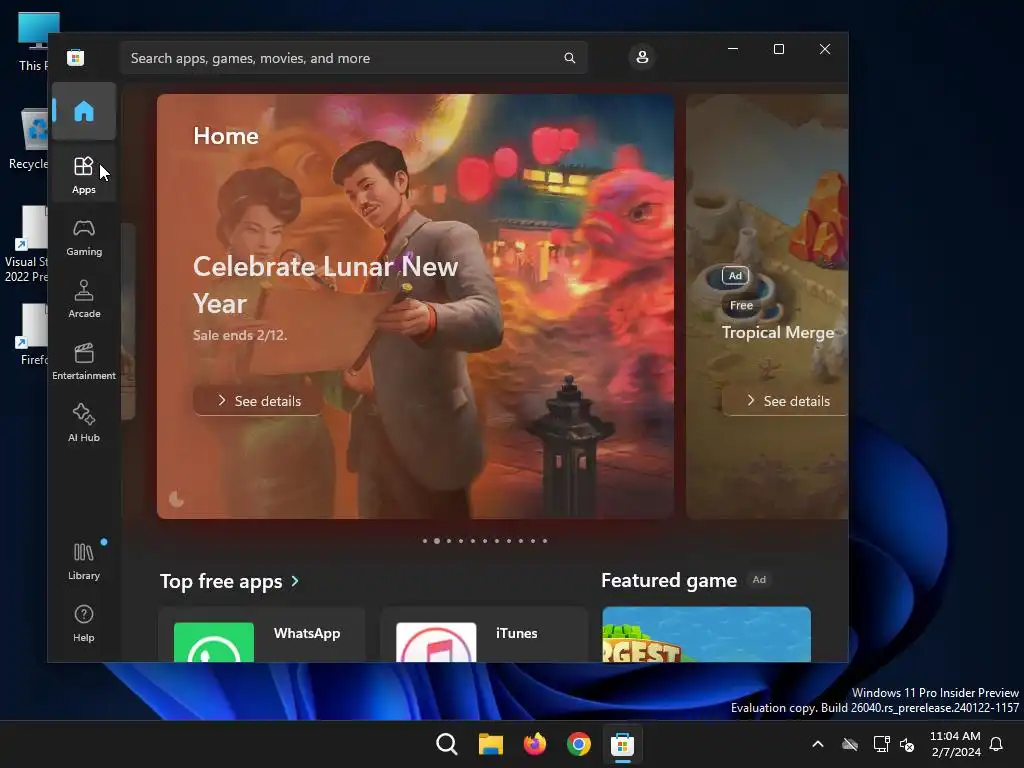1024x768 pixels.
Task: Click the Top free apps heading
Action: pyautogui.click(x=221, y=581)
